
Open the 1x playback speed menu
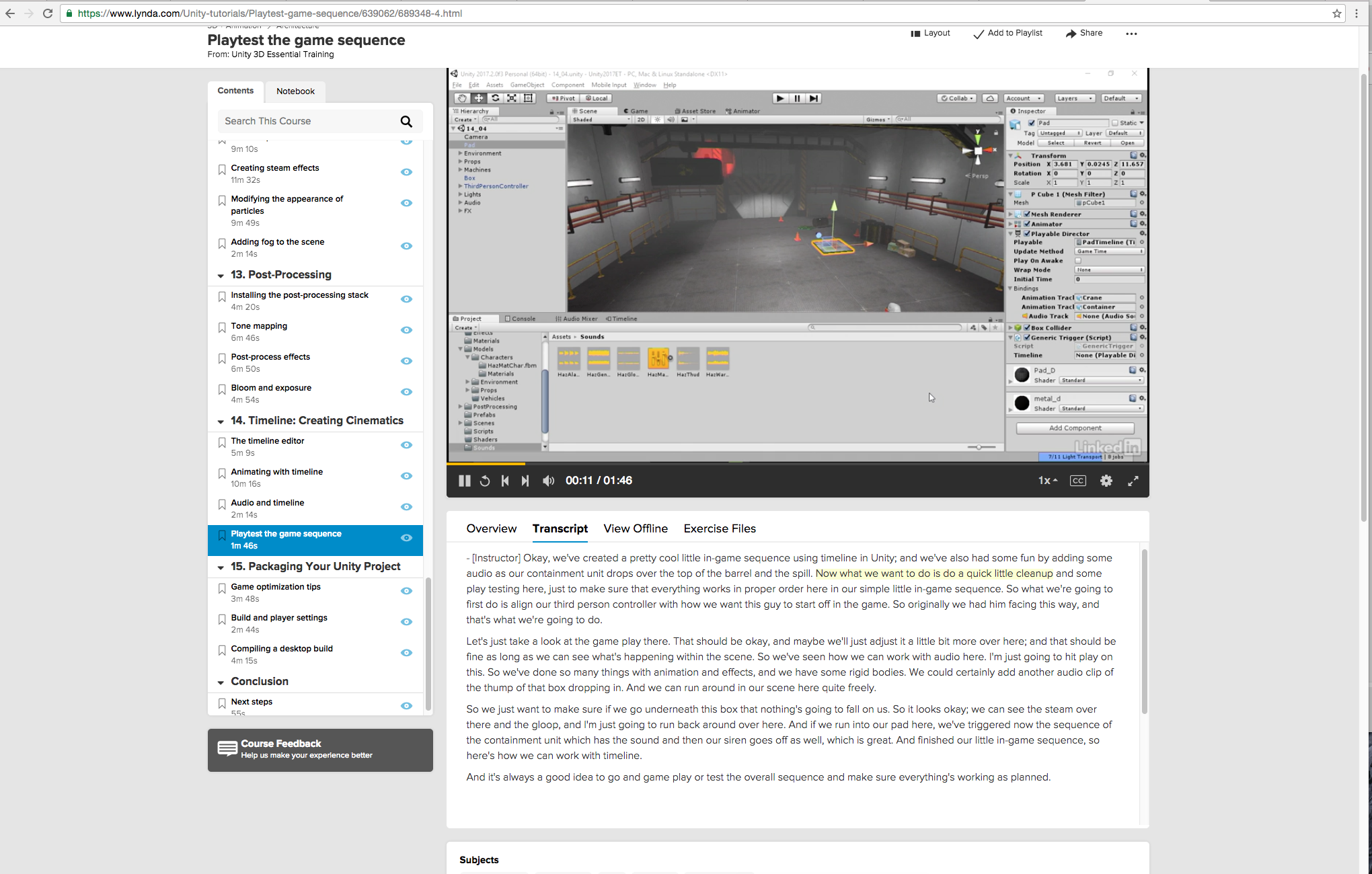1048,481
